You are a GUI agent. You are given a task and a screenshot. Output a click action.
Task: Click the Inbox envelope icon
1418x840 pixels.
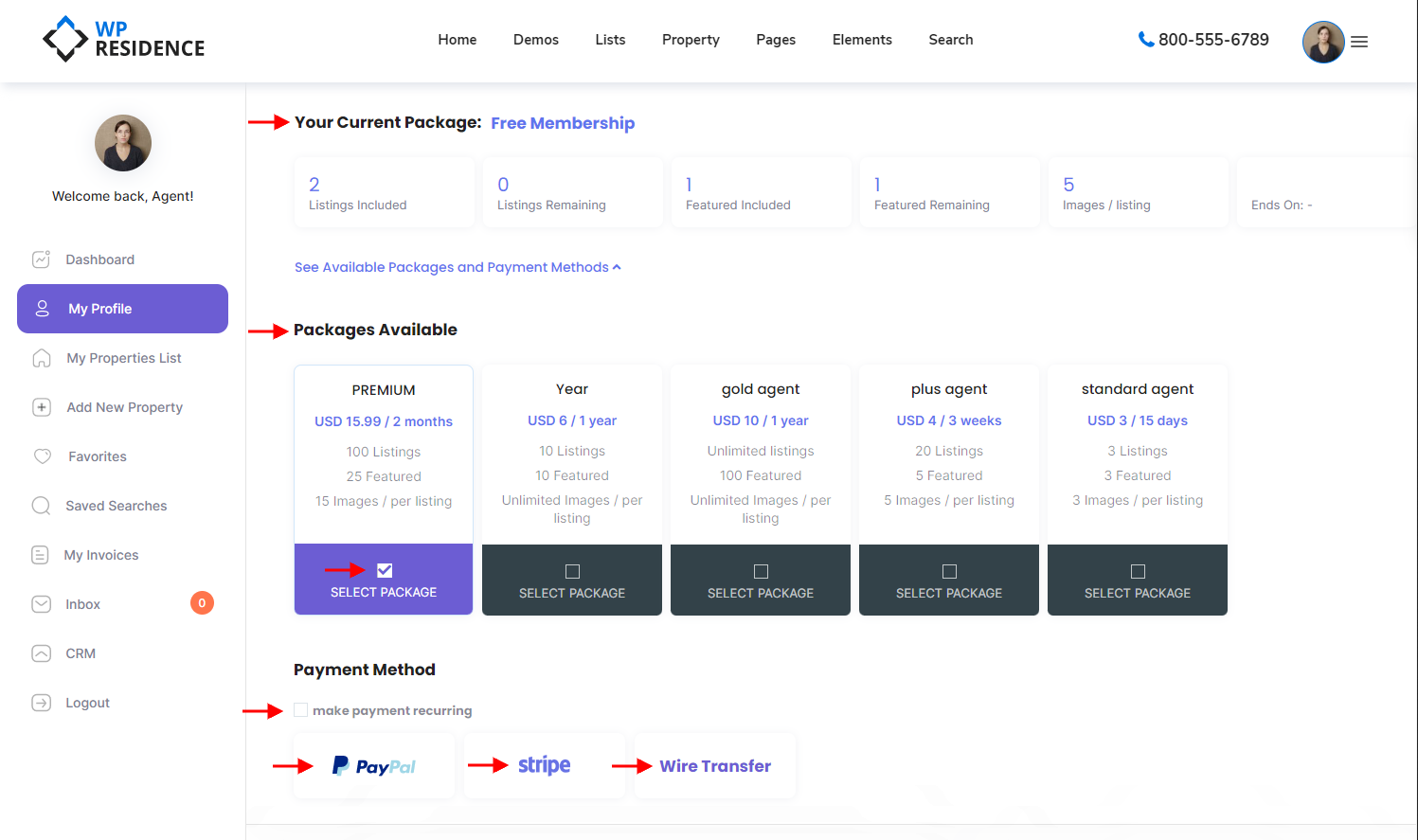coord(41,604)
